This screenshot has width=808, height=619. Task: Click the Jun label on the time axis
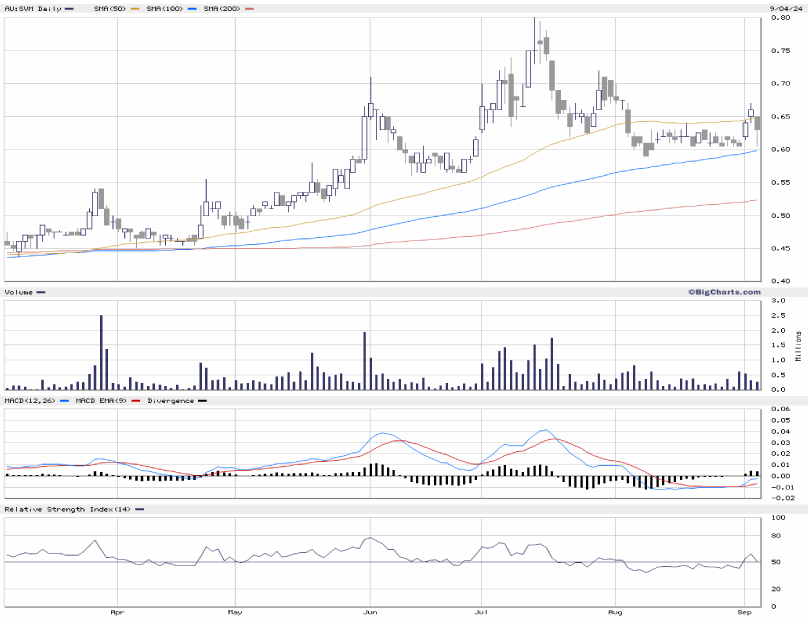pos(370,610)
